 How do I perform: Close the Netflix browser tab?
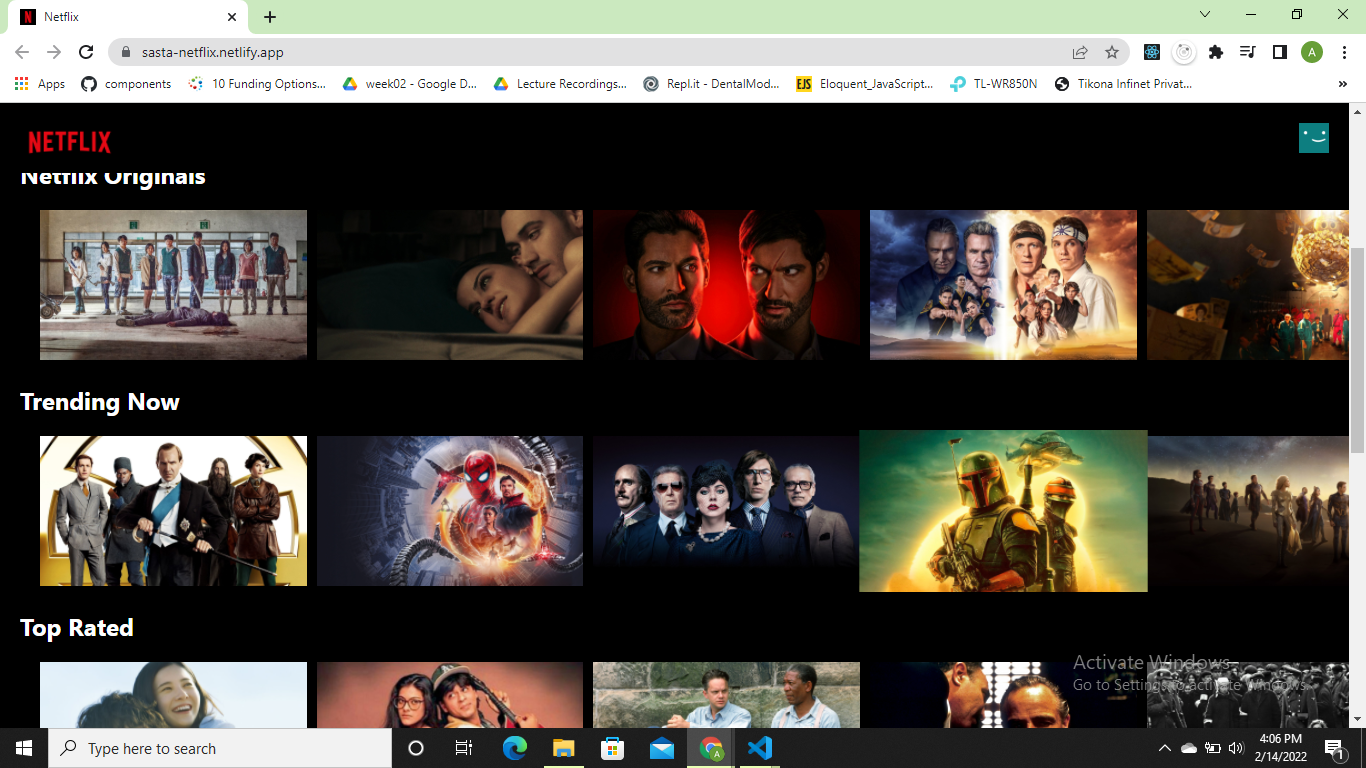pyautogui.click(x=232, y=17)
